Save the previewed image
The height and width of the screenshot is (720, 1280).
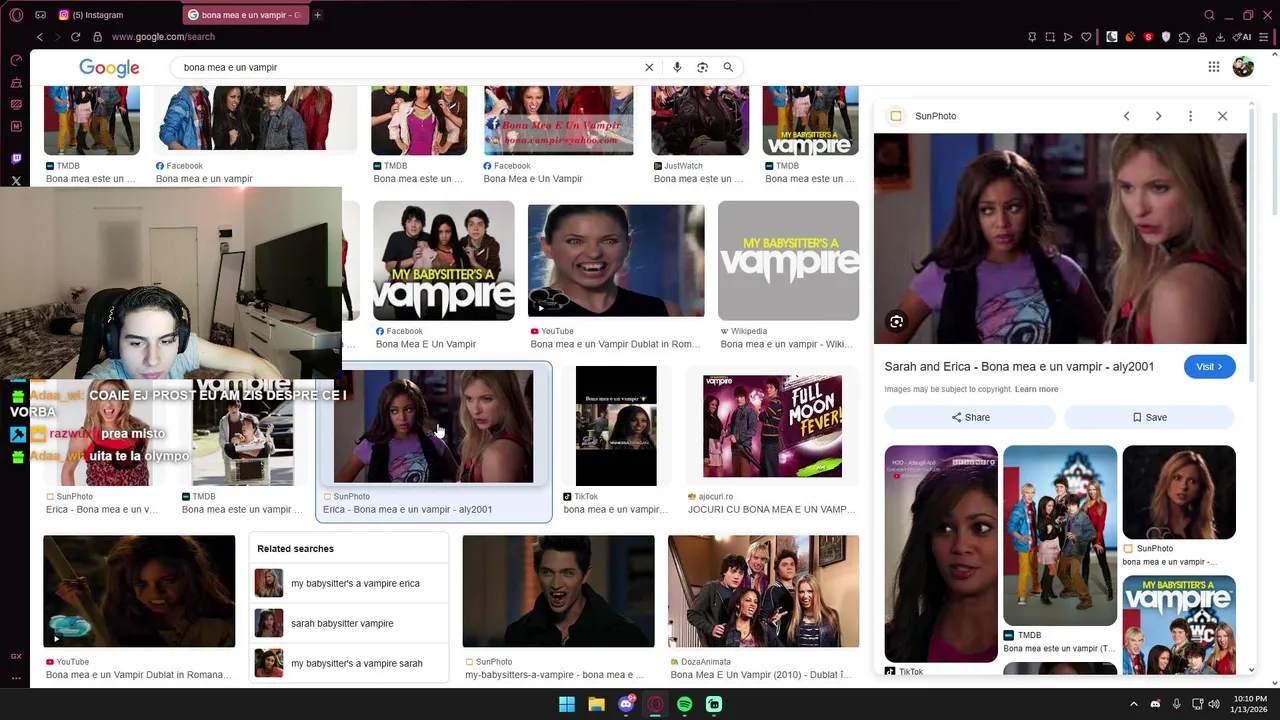[x=1149, y=417]
